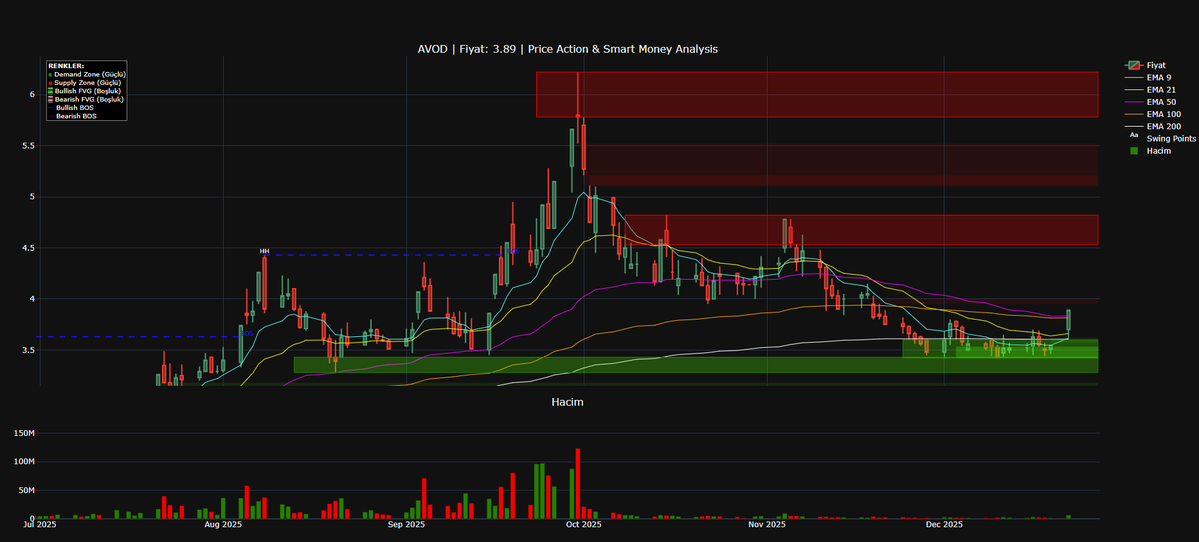Click the tallest red volume bar near Oct 2025
Viewport: 1199px width, 542px height.
[x=578, y=484]
